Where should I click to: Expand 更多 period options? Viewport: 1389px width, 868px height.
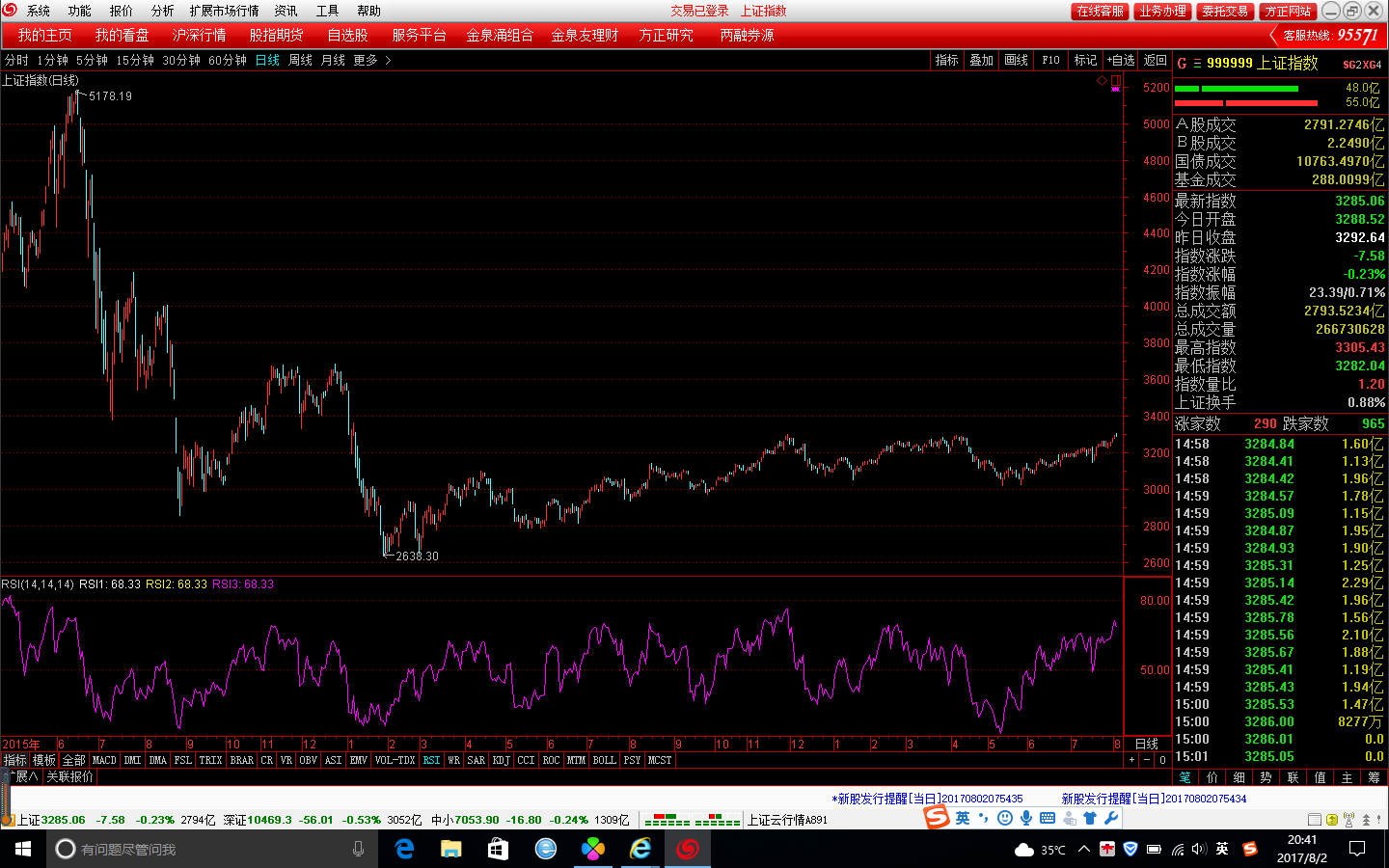coord(371,60)
